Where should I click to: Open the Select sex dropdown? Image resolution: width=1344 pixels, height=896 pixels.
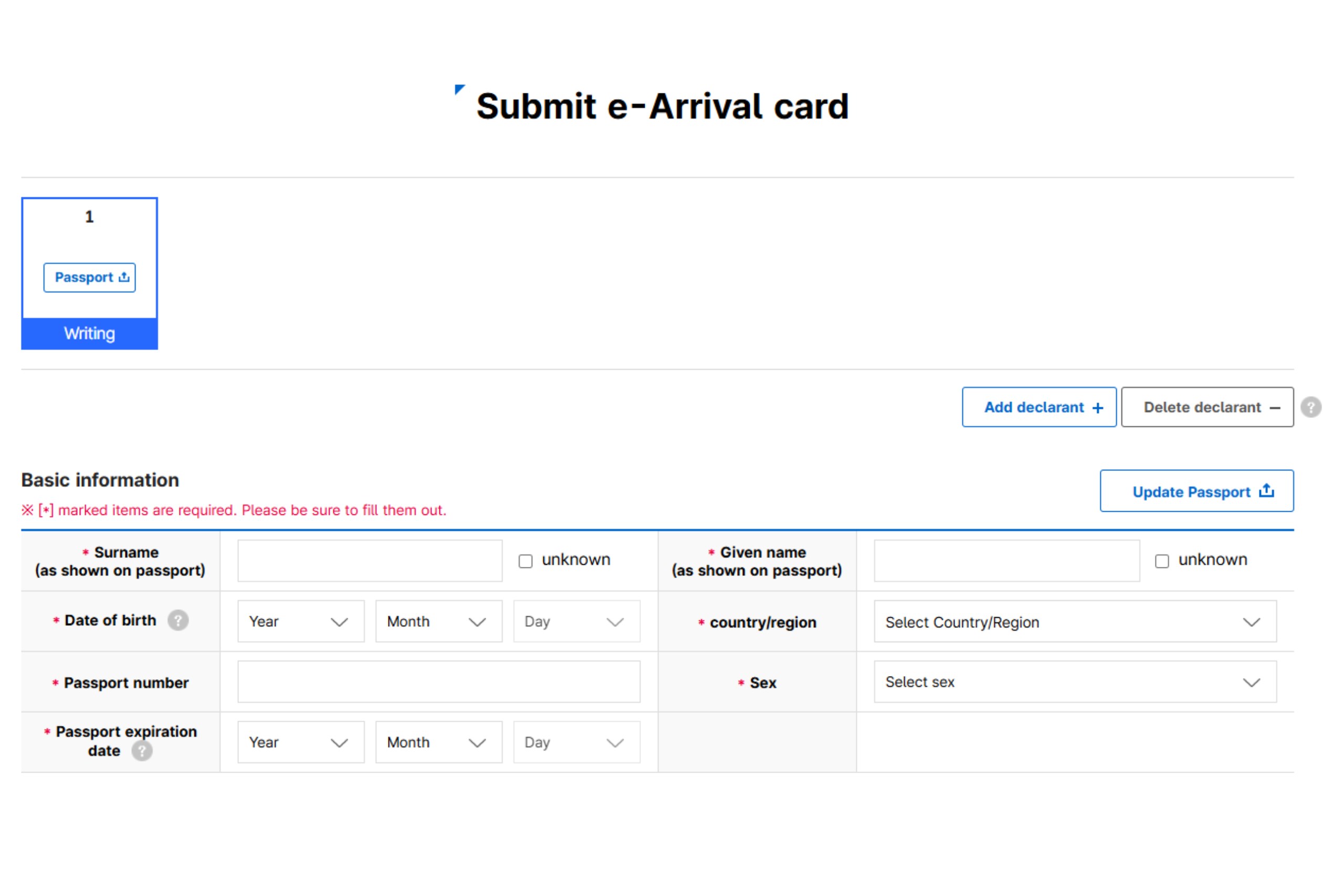1075,682
